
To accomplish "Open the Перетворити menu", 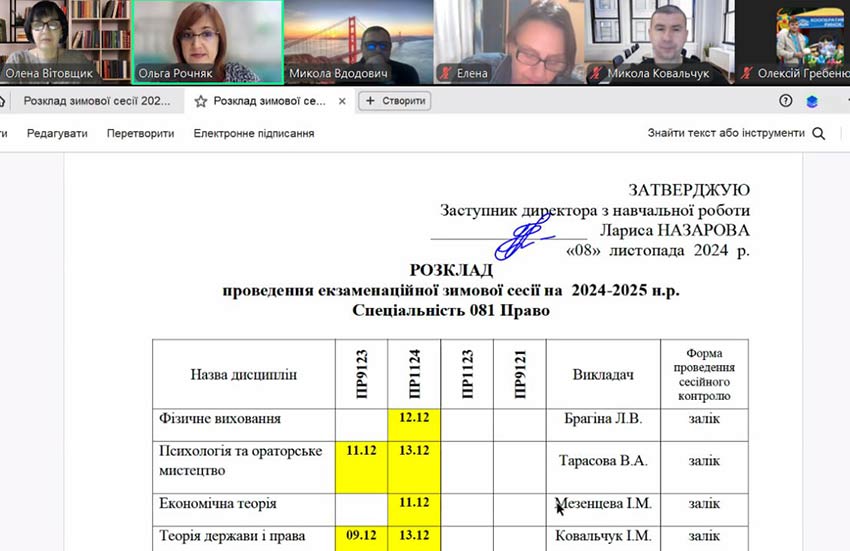I will click(140, 133).
